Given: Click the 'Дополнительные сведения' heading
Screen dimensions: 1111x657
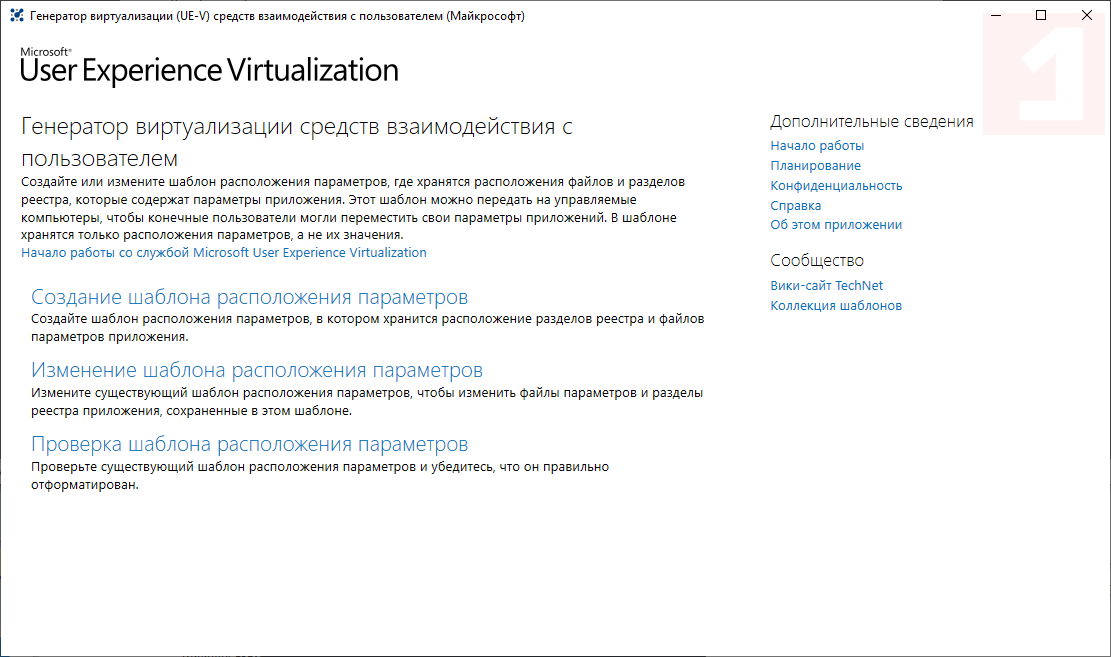Looking at the screenshot, I should tap(872, 122).
